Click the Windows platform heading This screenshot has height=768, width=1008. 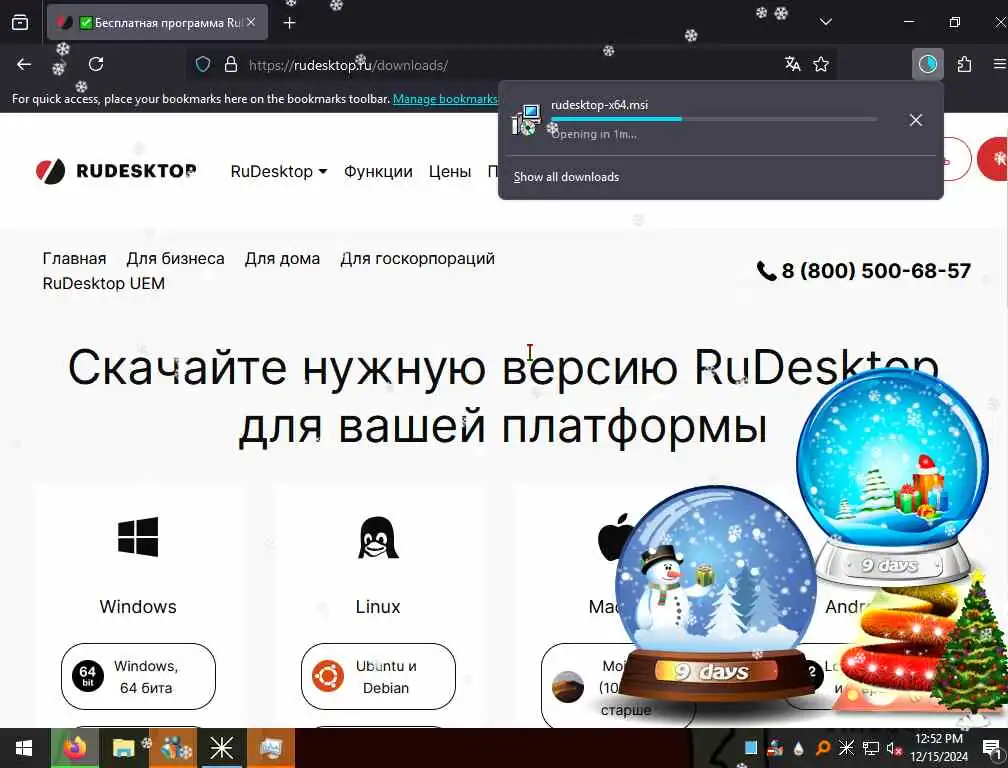coord(138,607)
